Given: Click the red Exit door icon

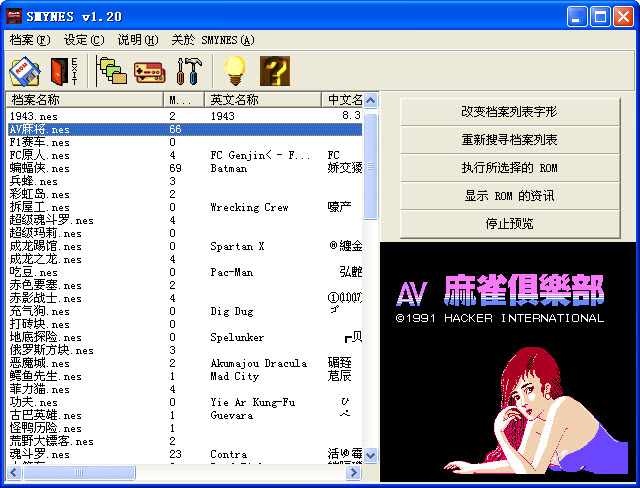Looking at the screenshot, I should (x=64, y=71).
